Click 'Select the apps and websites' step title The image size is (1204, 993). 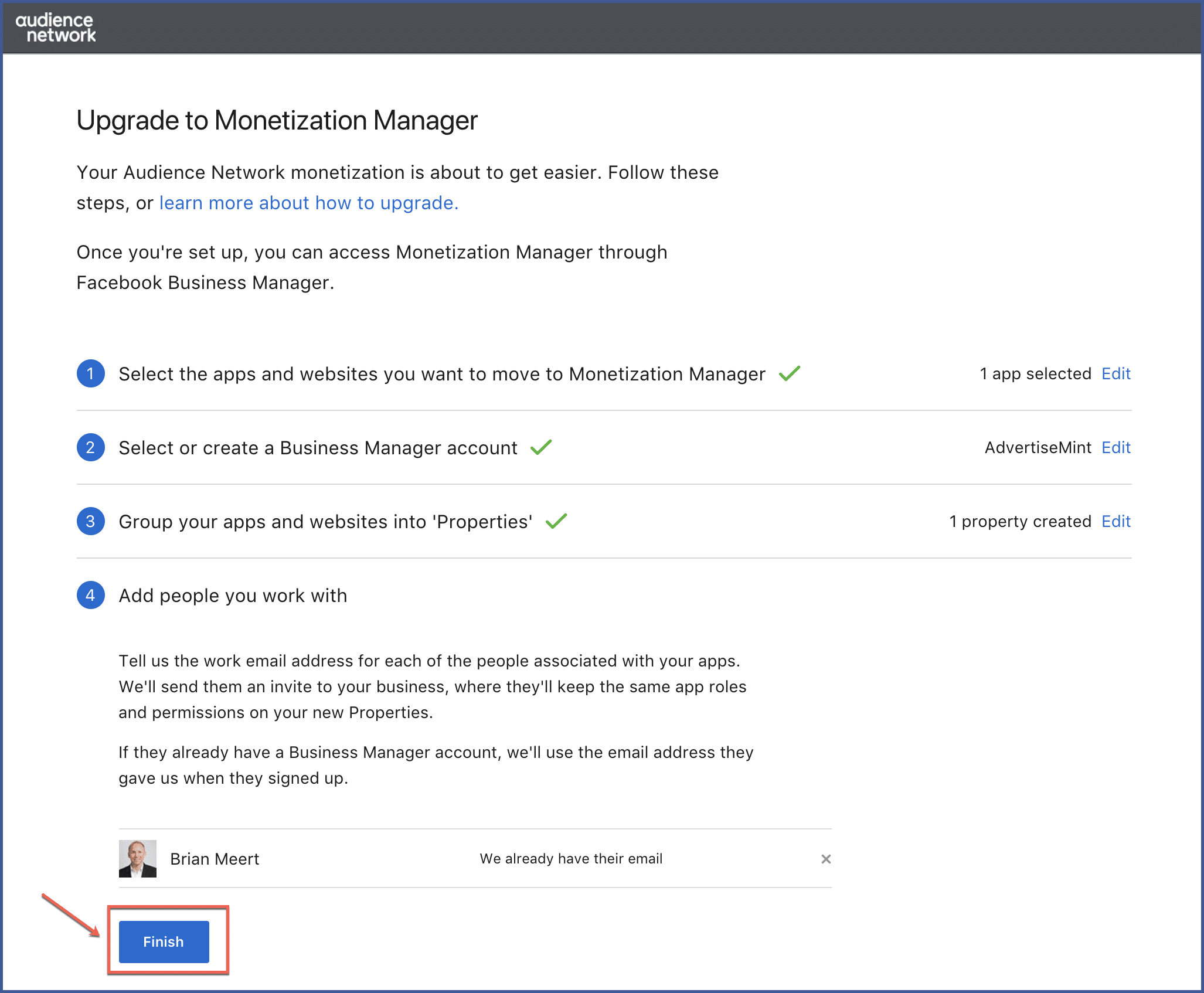click(x=442, y=374)
